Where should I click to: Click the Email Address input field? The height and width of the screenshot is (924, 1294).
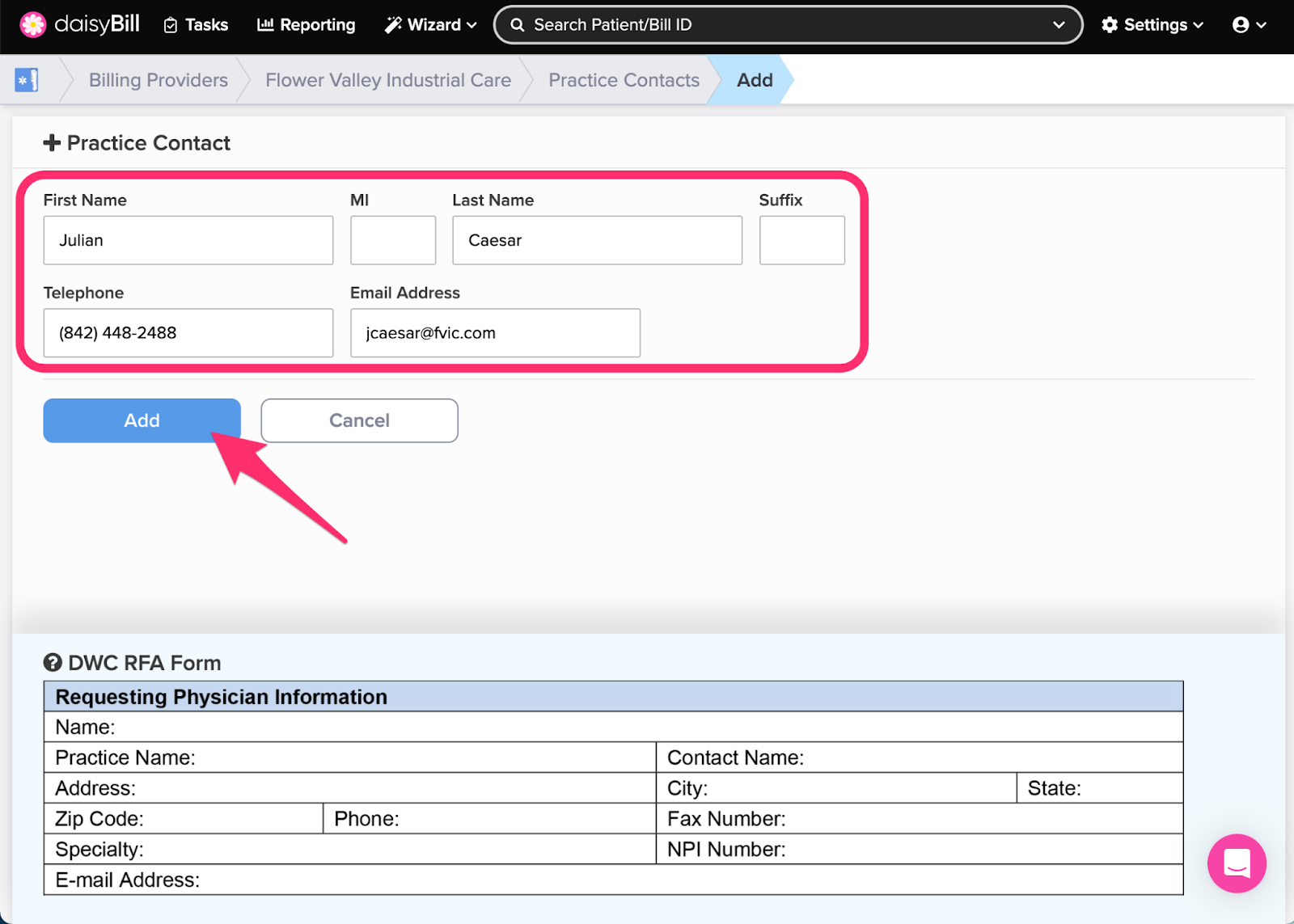(495, 333)
